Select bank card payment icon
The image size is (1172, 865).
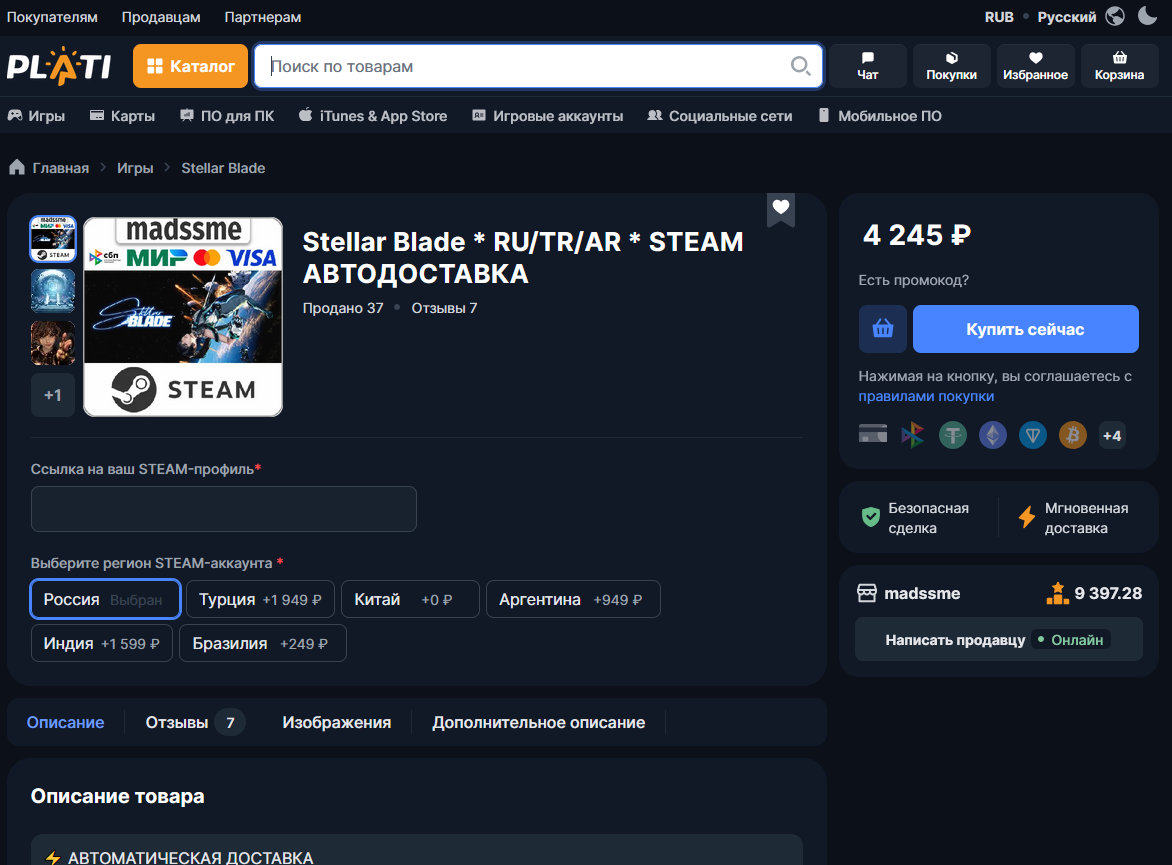[x=873, y=434]
